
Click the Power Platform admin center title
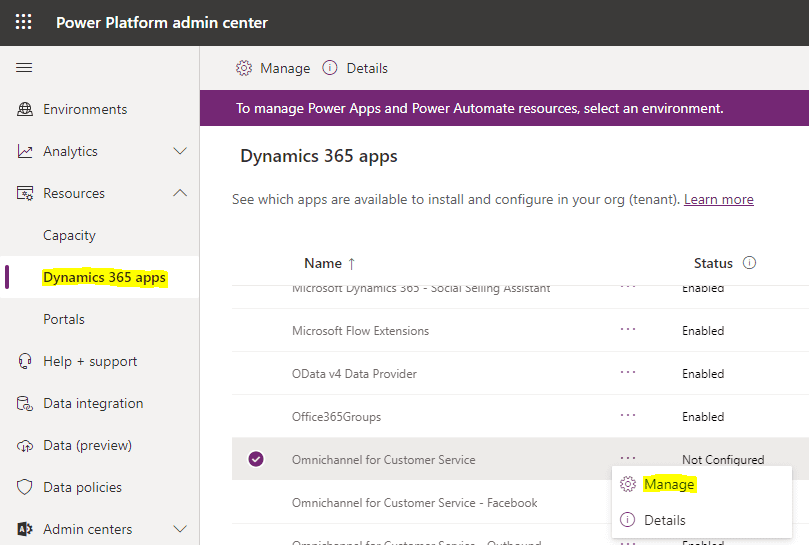162,23
